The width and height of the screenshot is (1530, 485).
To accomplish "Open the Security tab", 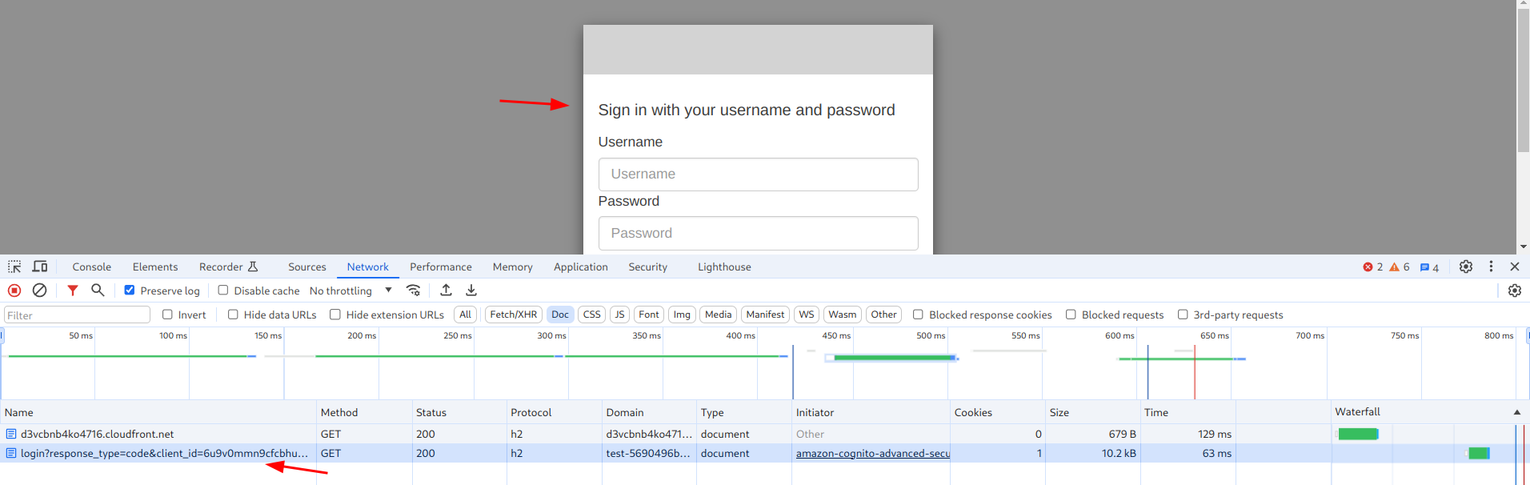I will (648, 267).
